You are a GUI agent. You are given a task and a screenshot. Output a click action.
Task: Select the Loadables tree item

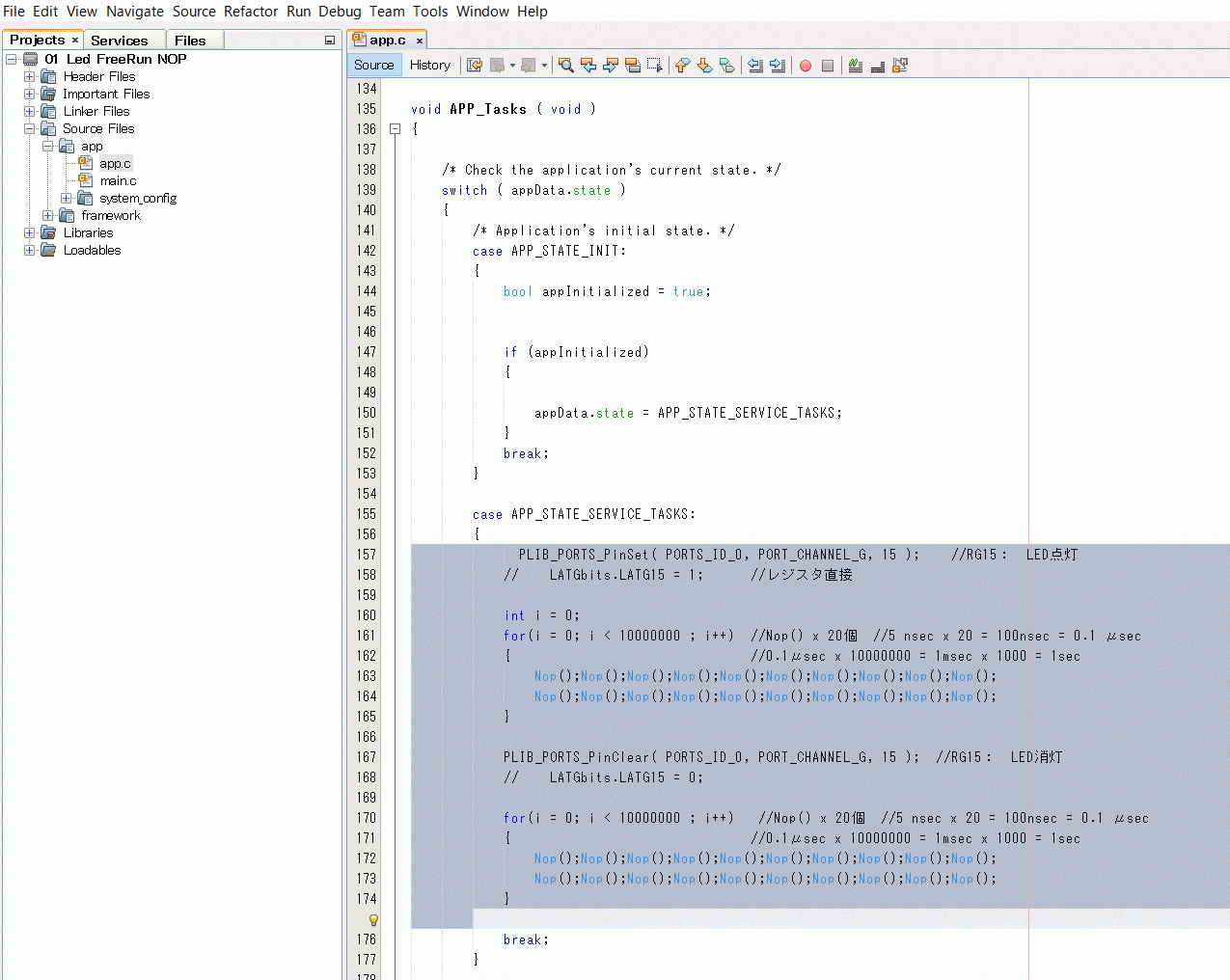click(x=92, y=250)
